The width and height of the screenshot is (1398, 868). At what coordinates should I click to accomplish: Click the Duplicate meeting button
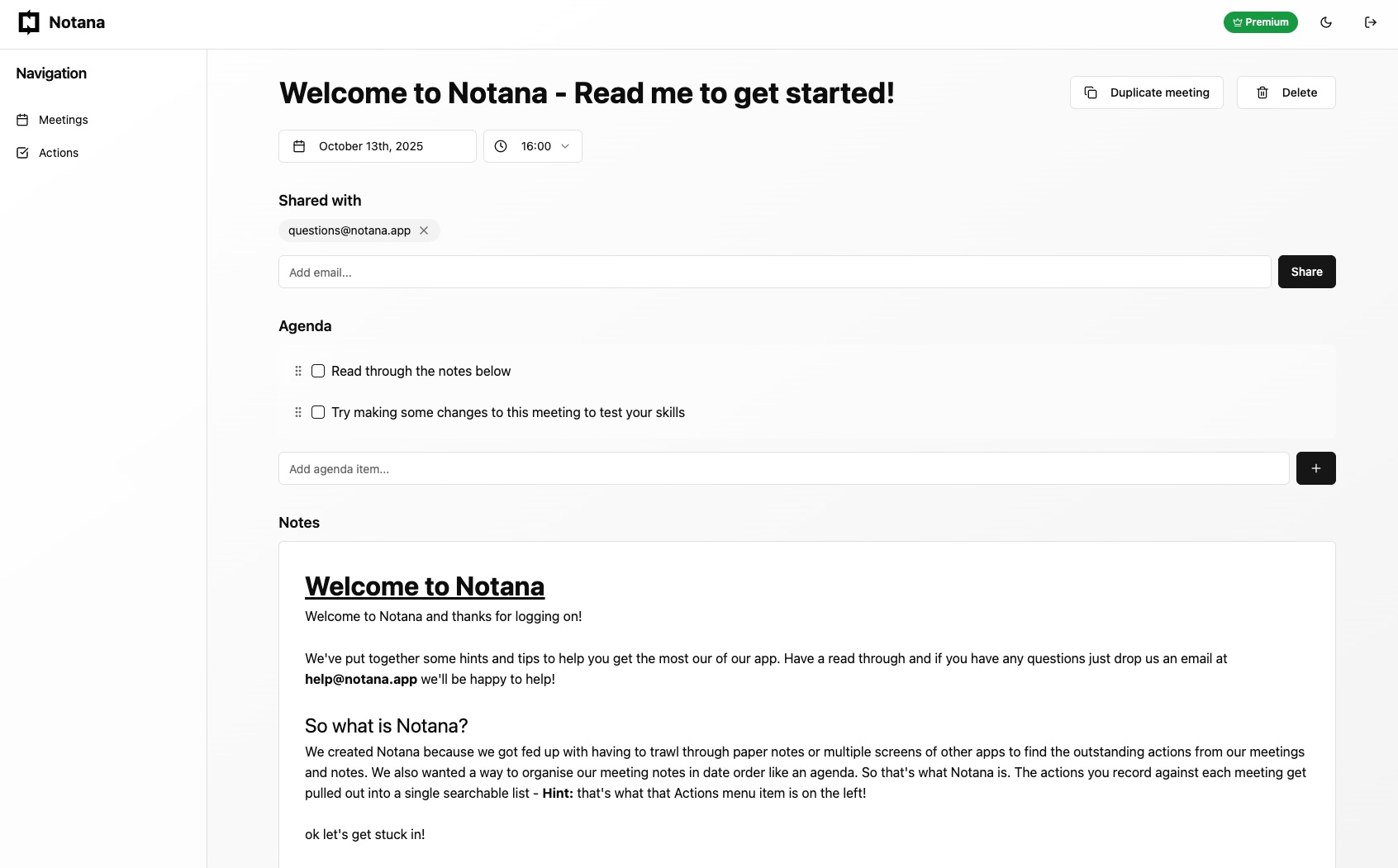coord(1146,92)
